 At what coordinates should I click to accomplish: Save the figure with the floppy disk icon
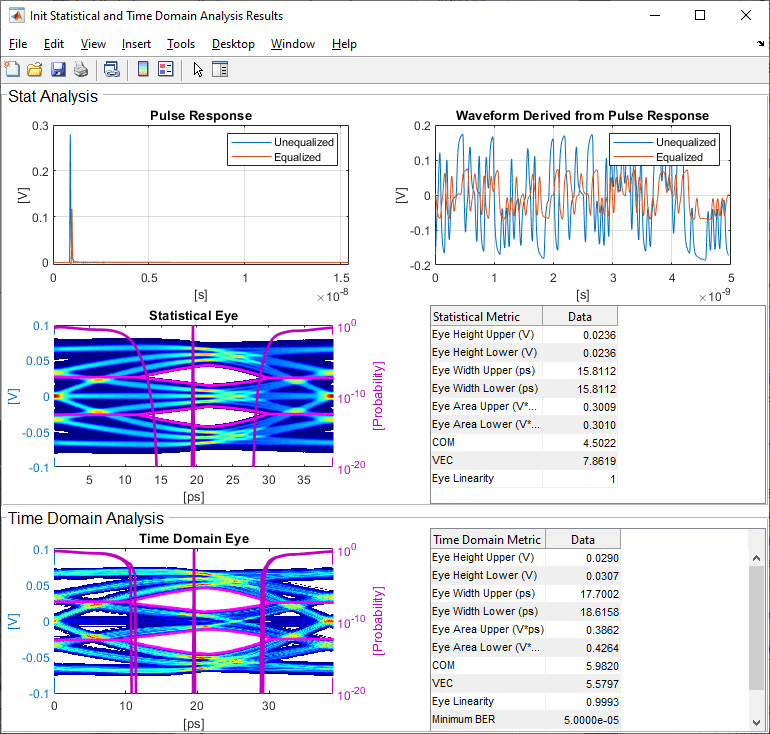57,69
